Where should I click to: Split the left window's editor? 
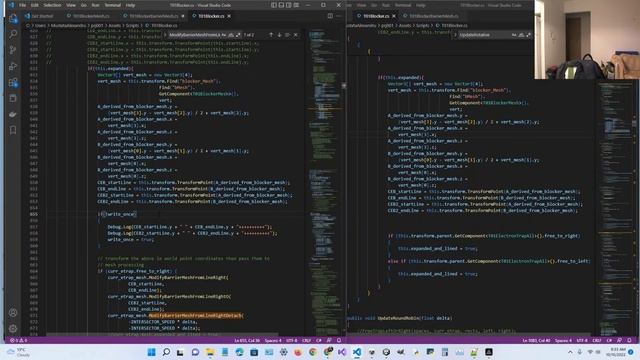click(x=330, y=16)
